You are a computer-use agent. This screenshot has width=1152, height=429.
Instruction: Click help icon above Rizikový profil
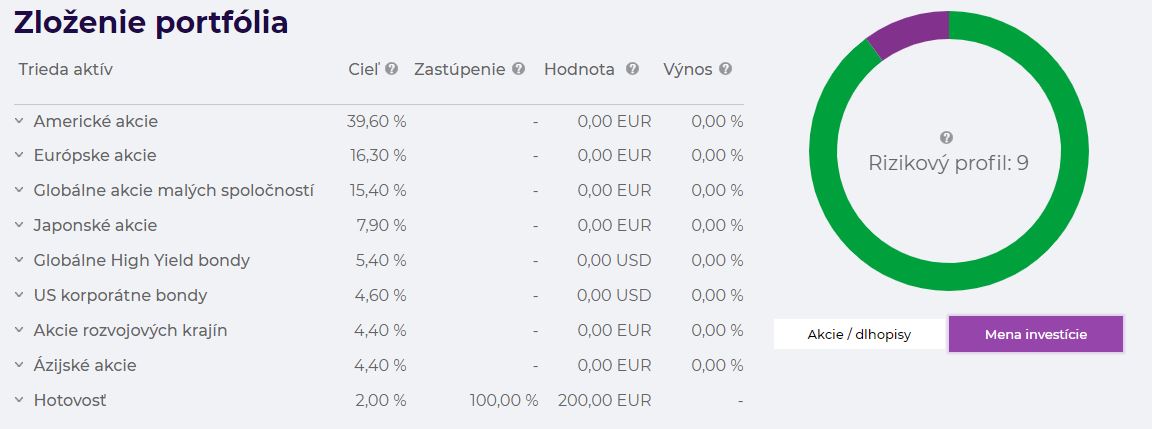pos(946,137)
